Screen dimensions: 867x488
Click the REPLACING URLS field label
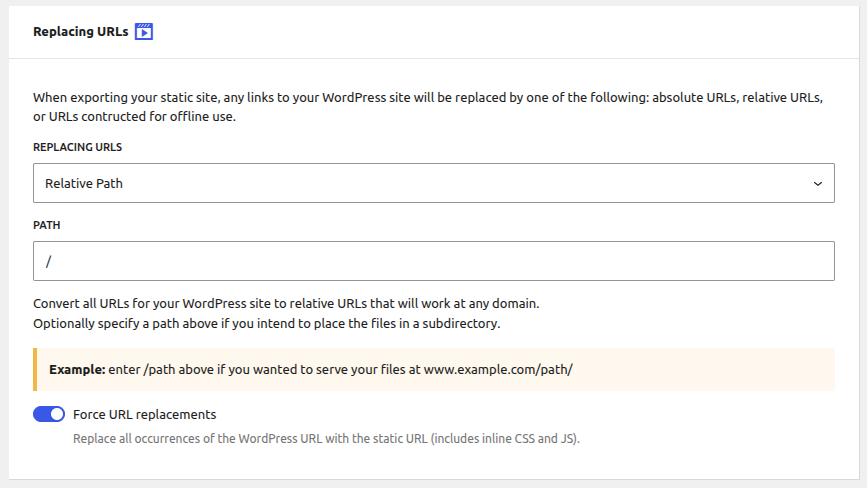coord(77,147)
